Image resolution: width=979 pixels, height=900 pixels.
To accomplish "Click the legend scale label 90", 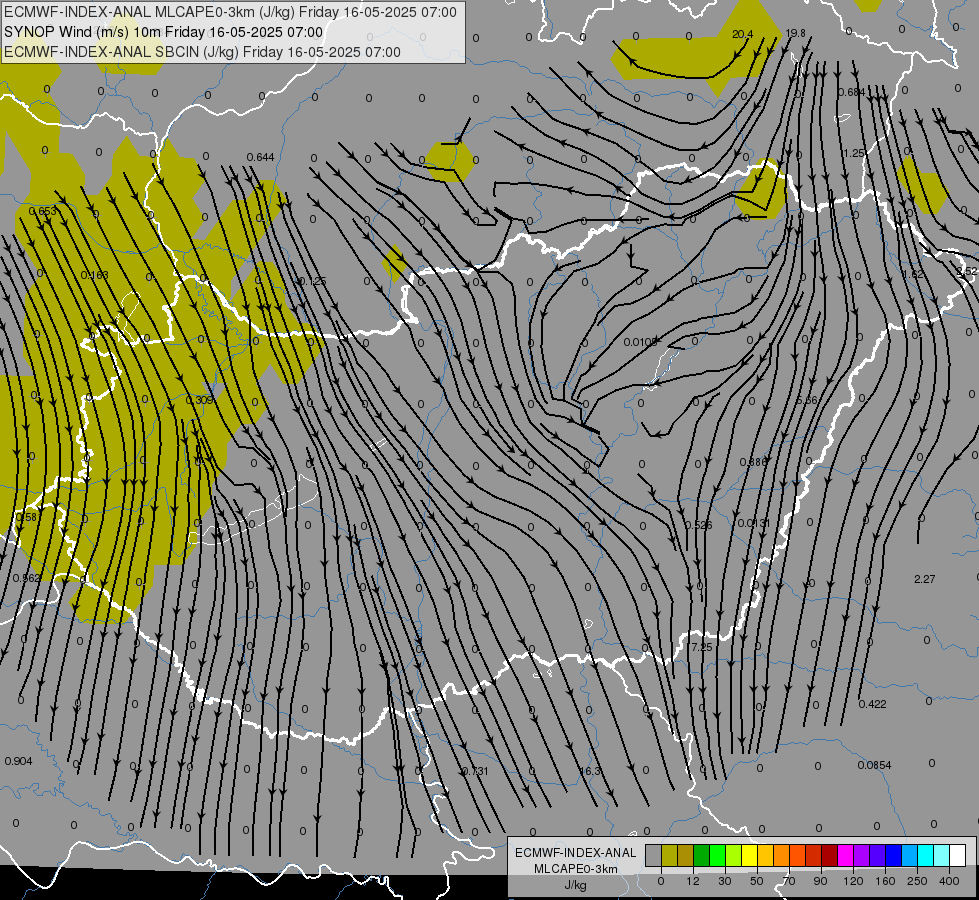I will 821,881.
